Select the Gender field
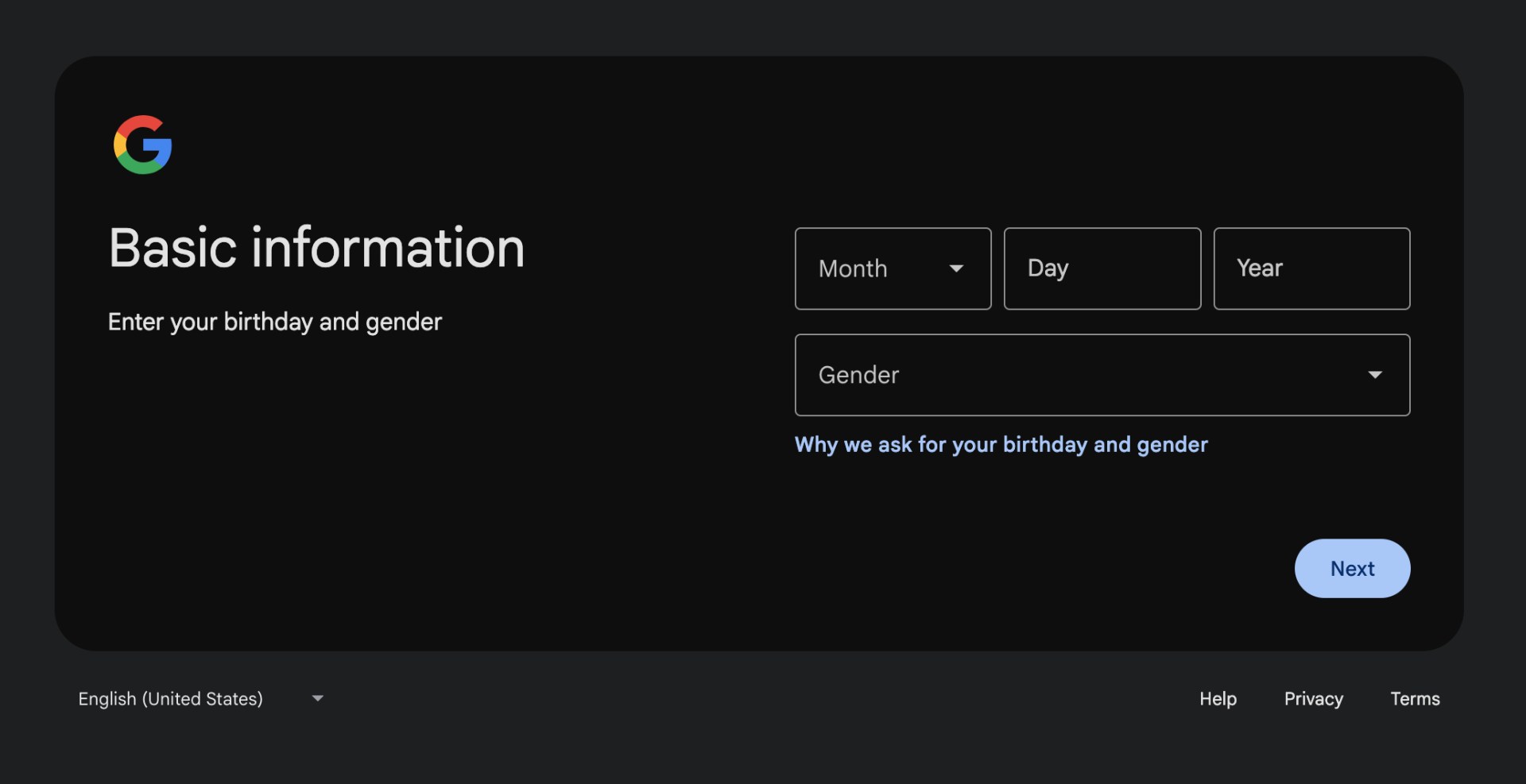Image resolution: width=1526 pixels, height=784 pixels. pos(1102,374)
